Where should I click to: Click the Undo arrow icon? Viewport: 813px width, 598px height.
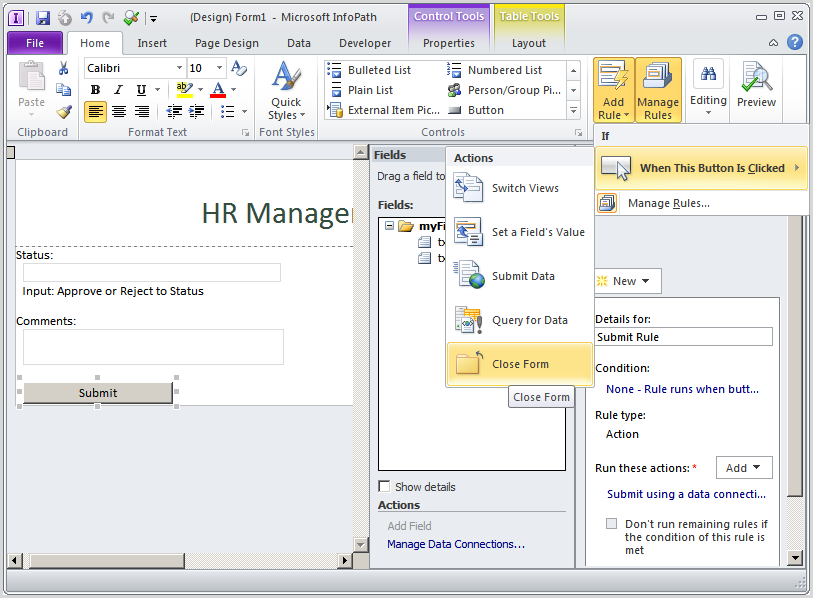pos(86,18)
